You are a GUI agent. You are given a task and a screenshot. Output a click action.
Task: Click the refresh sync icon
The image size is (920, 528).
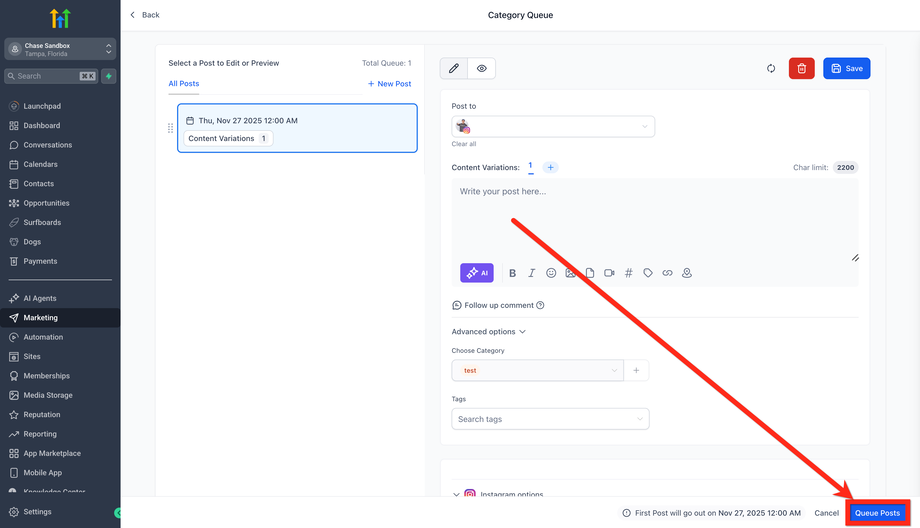[771, 68]
